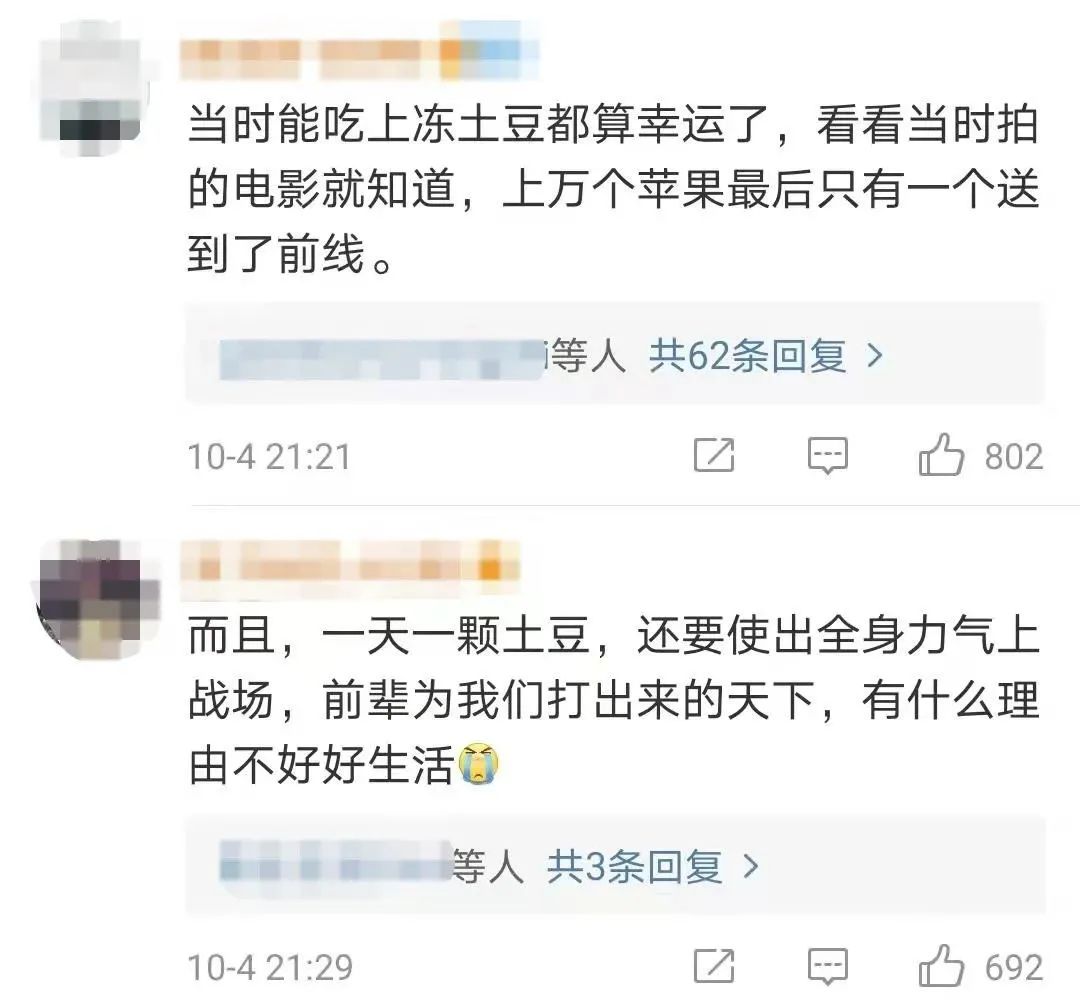Open the second commenter's avatar

(x=96, y=599)
